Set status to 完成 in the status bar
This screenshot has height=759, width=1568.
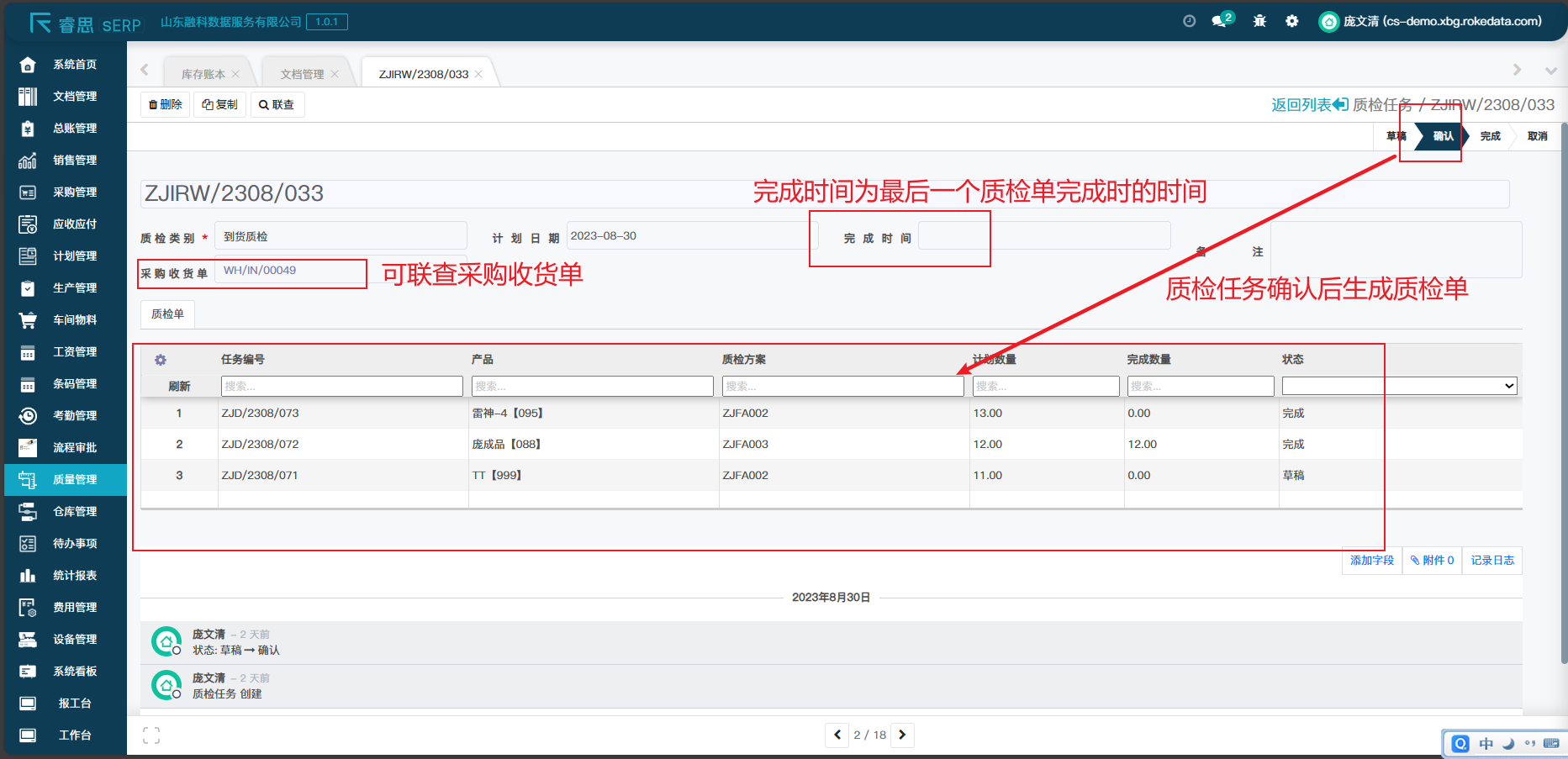pos(1490,136)
